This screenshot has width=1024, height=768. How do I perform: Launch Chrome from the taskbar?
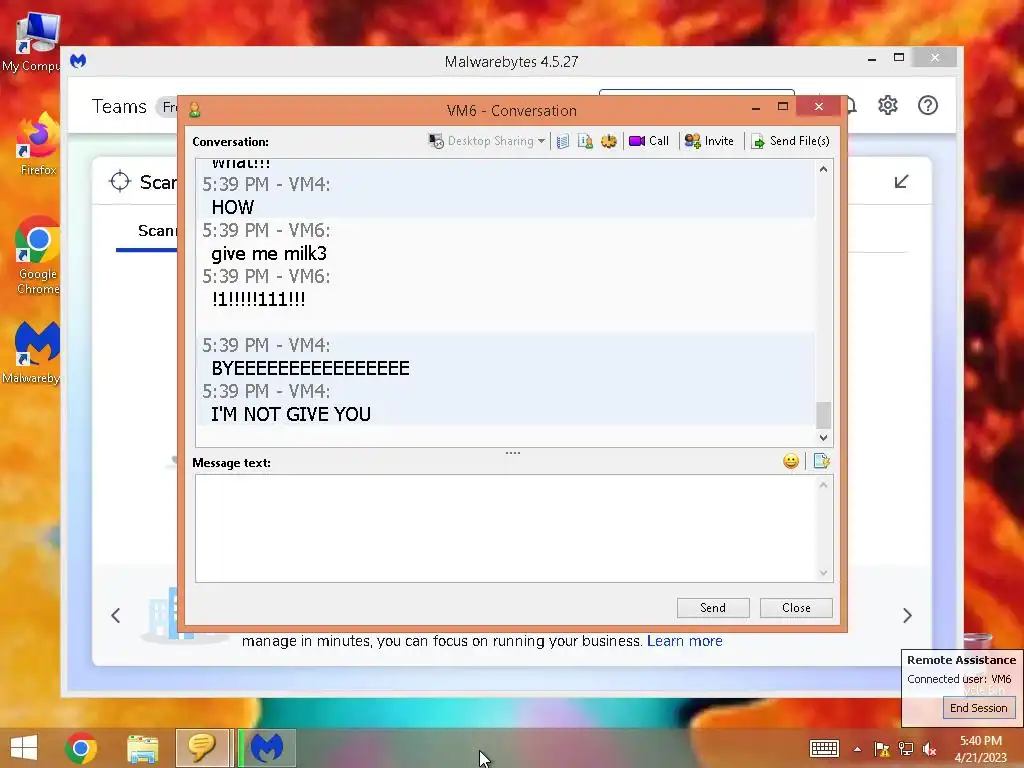(x=81, y=748)
